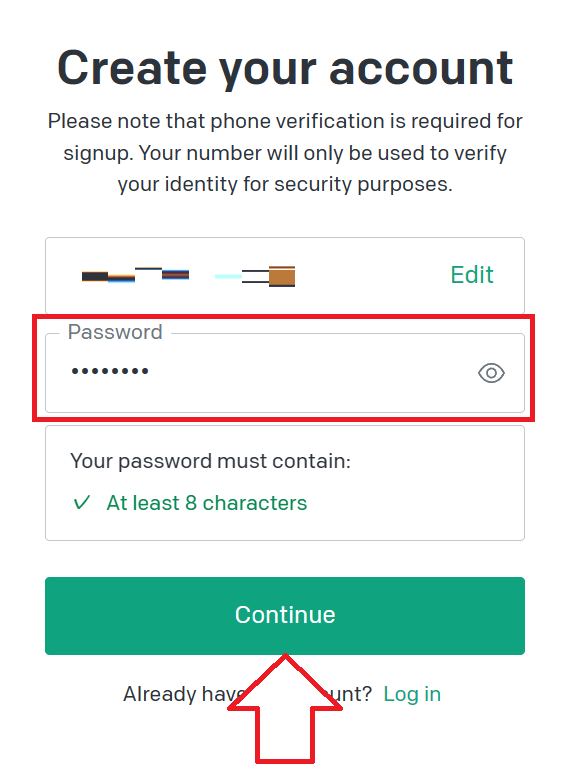The image size is (569, 769).
Task: Show the password with the eye icon
Action: coord(491,373)
